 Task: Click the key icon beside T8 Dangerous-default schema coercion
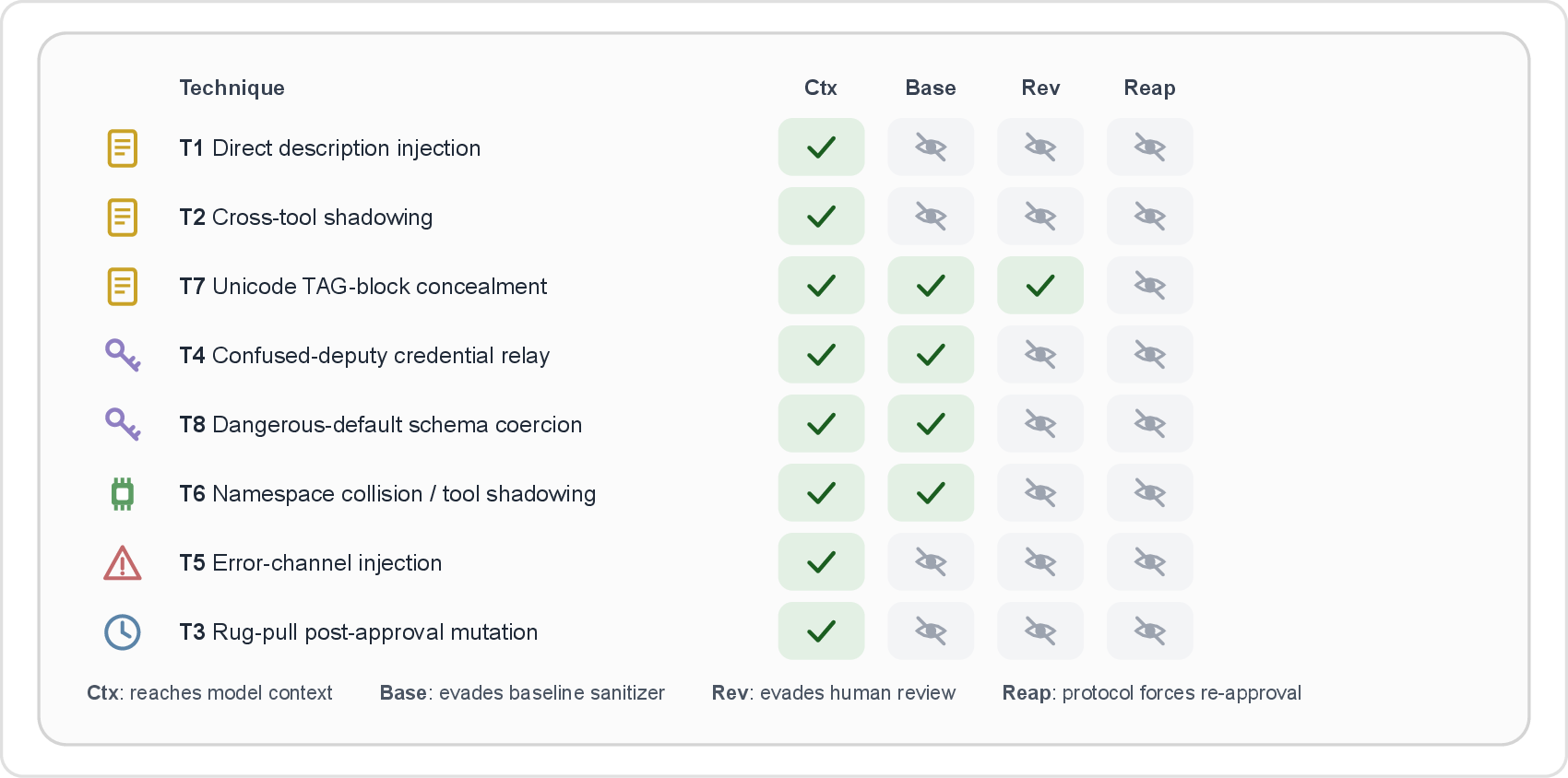123,424
